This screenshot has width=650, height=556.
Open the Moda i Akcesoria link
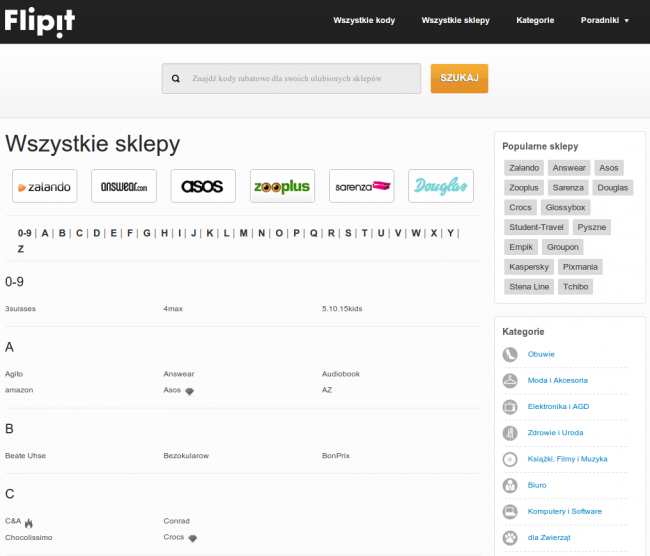(558, 381)
